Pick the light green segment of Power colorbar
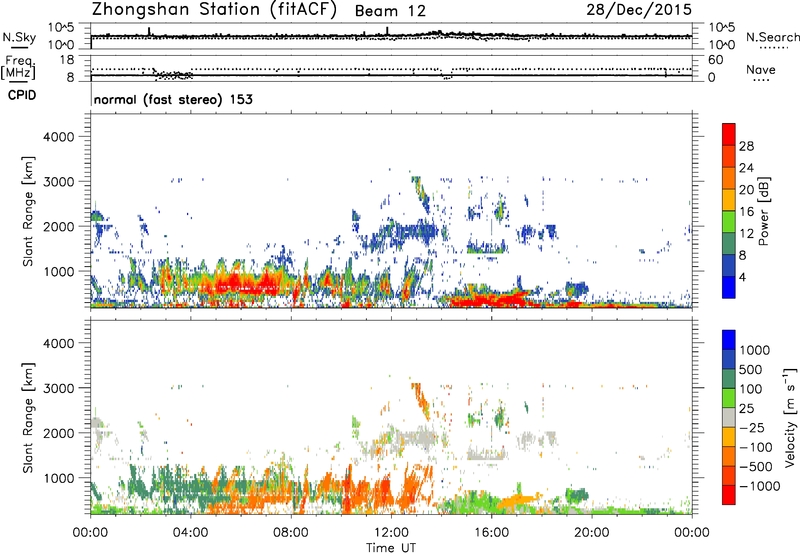The image size is (800, 554). click(x=729, y=222)
